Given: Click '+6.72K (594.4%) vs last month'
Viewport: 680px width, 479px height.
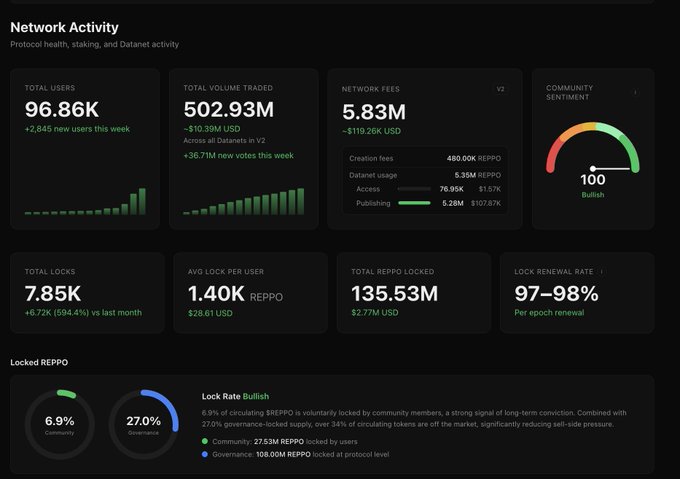Looking at the screenshot, I should click(x=83, y=313).
